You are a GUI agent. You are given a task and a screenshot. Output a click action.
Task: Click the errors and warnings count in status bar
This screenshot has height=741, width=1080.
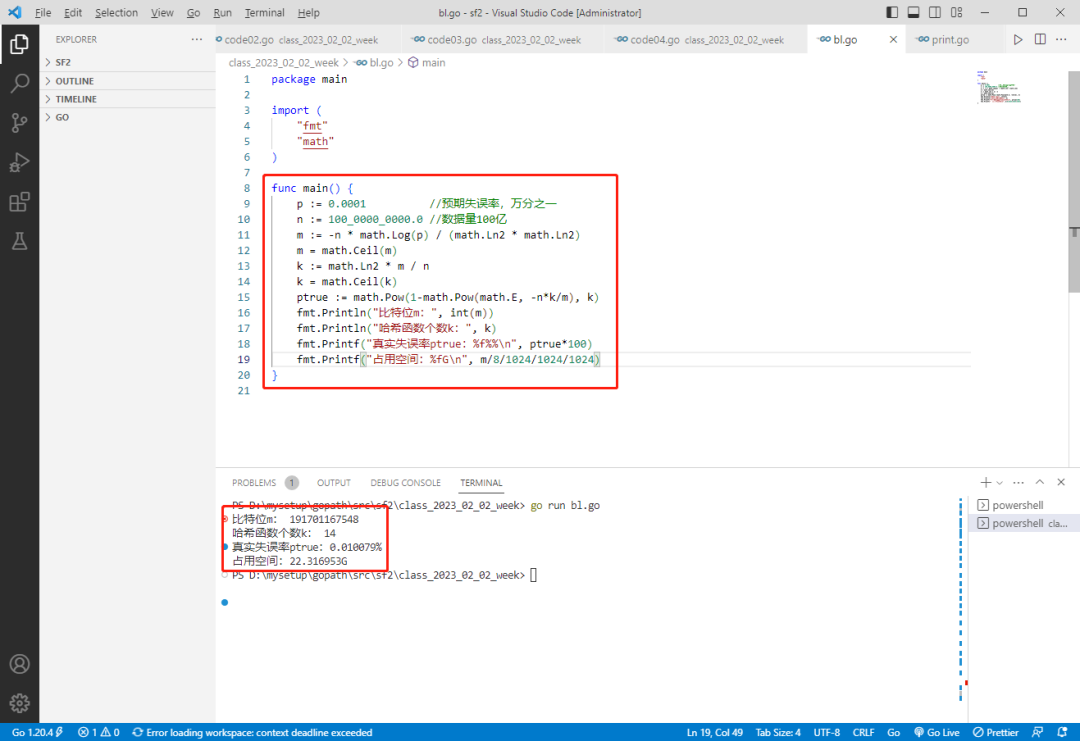(x=98, y=732)
